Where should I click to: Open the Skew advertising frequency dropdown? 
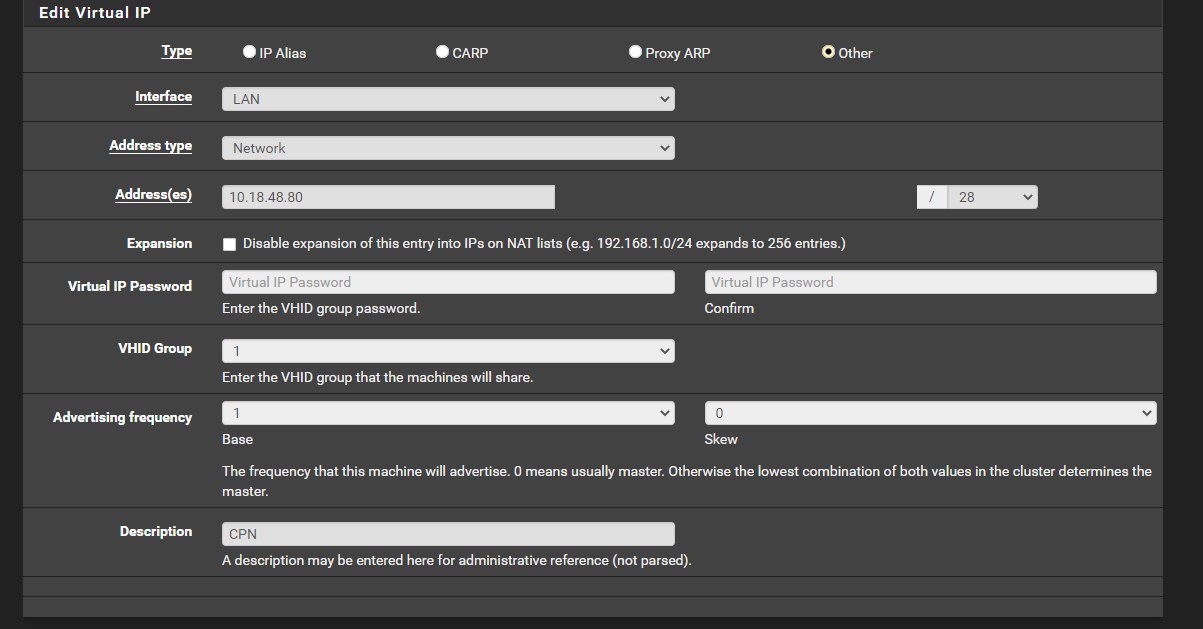tap(930, 413)
